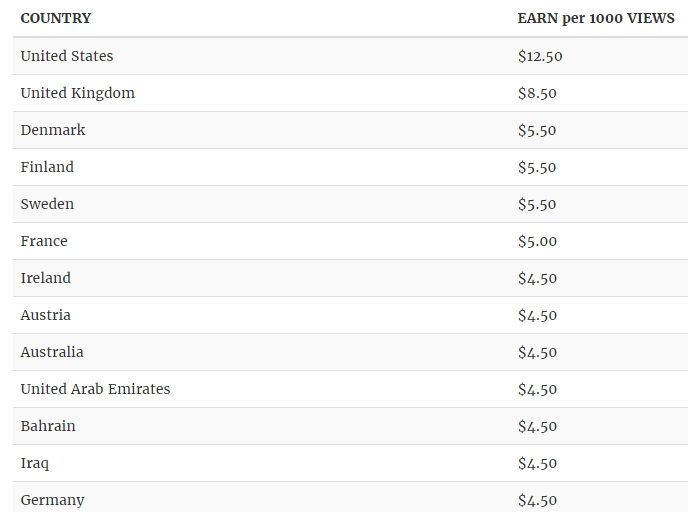This screenshot has width=688, height=512.
Task: Click the $5.00 earnings value
Action: (x=537, y=241)
